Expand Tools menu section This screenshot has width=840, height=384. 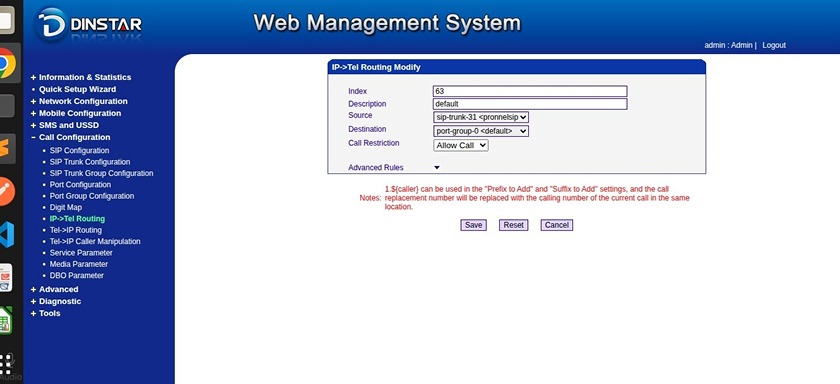click(x=49, y=313)
